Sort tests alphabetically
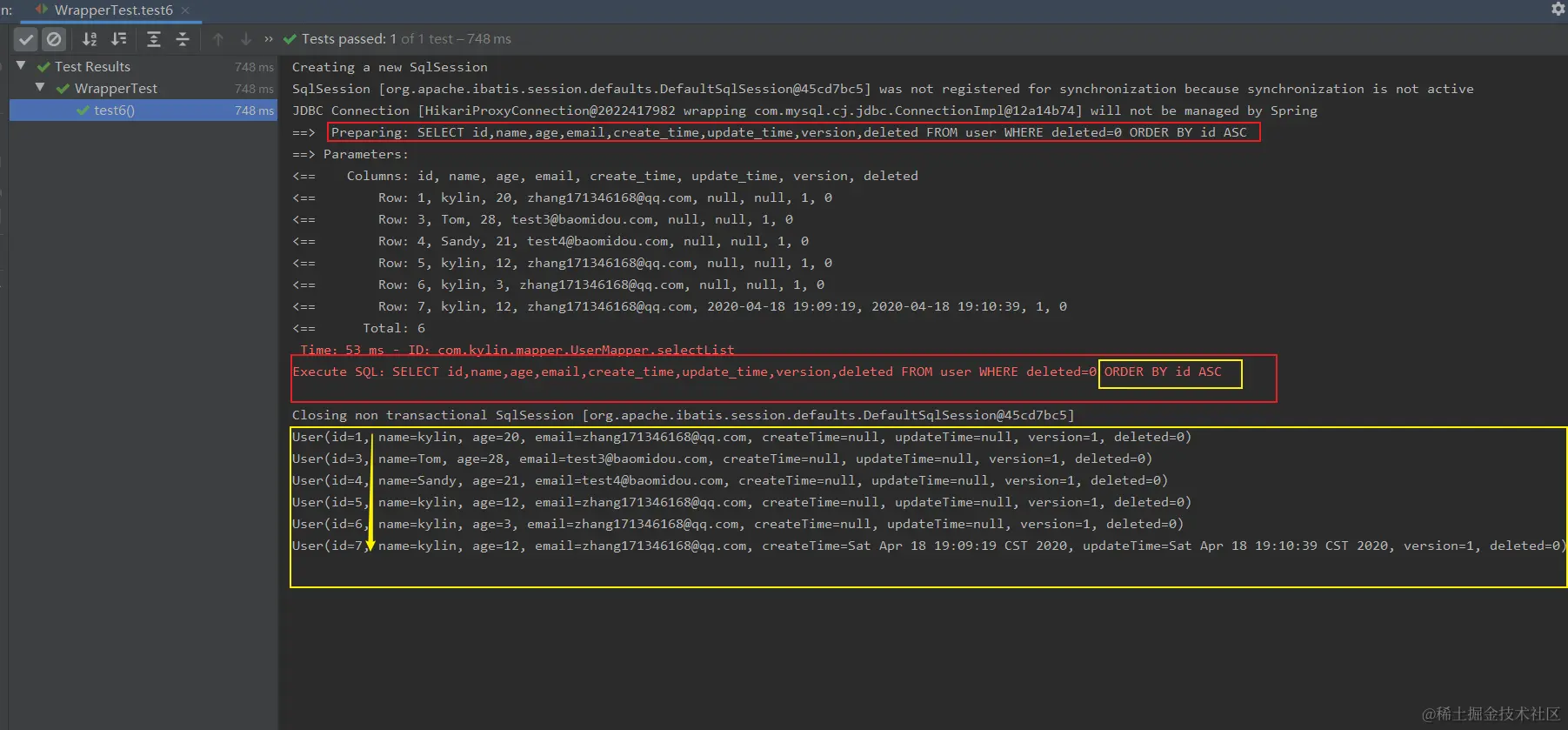The height and width of the screenshot is (730, 1568). pos(90,39)
